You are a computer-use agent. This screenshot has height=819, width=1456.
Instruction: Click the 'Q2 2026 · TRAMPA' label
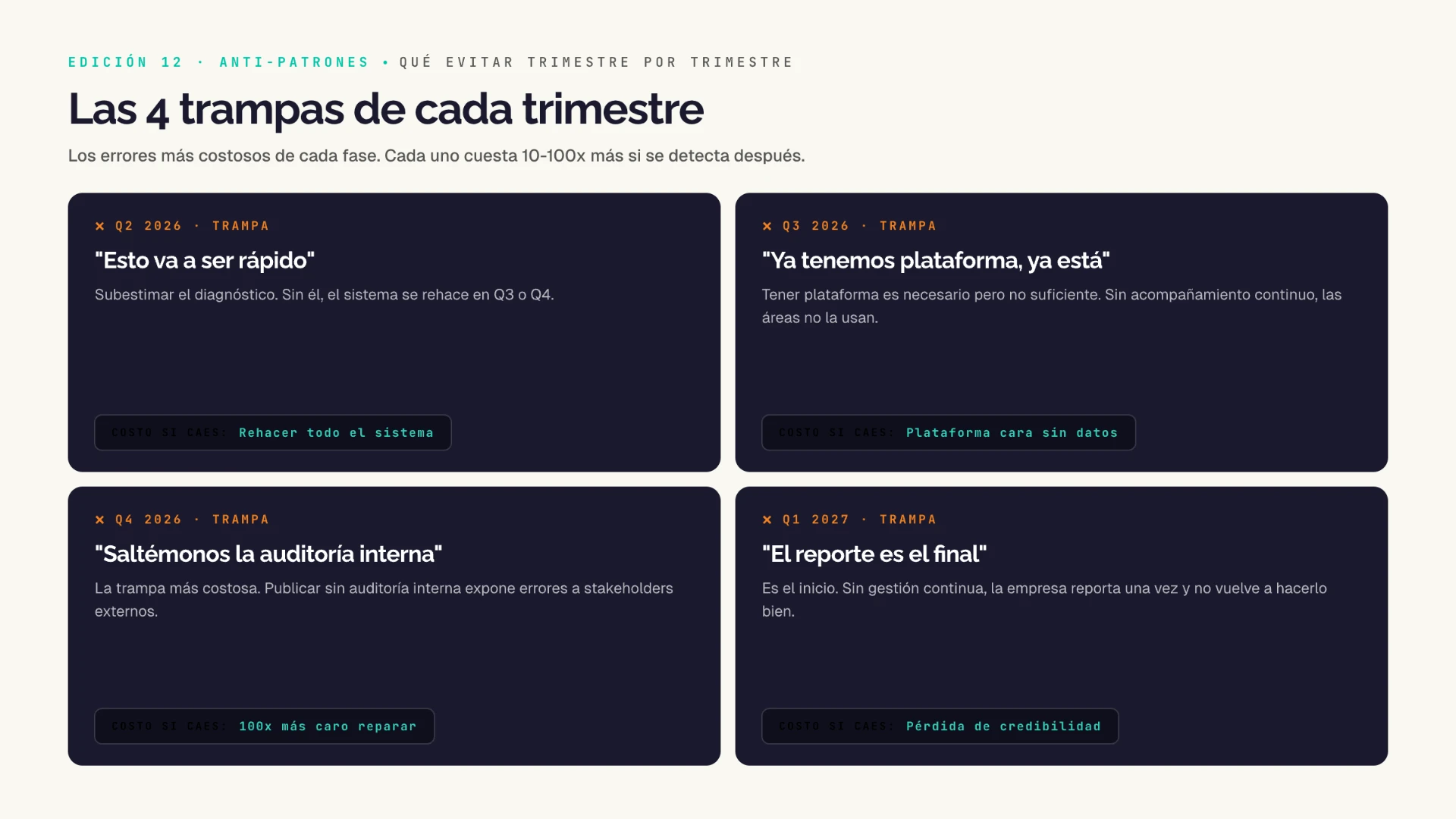coord(192,226)
